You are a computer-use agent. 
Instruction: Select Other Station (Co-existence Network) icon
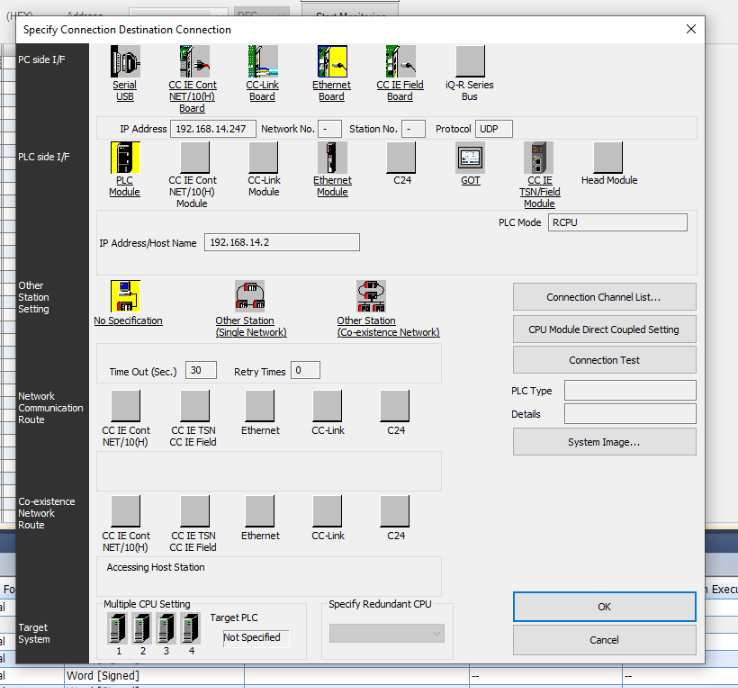[371, 296]
